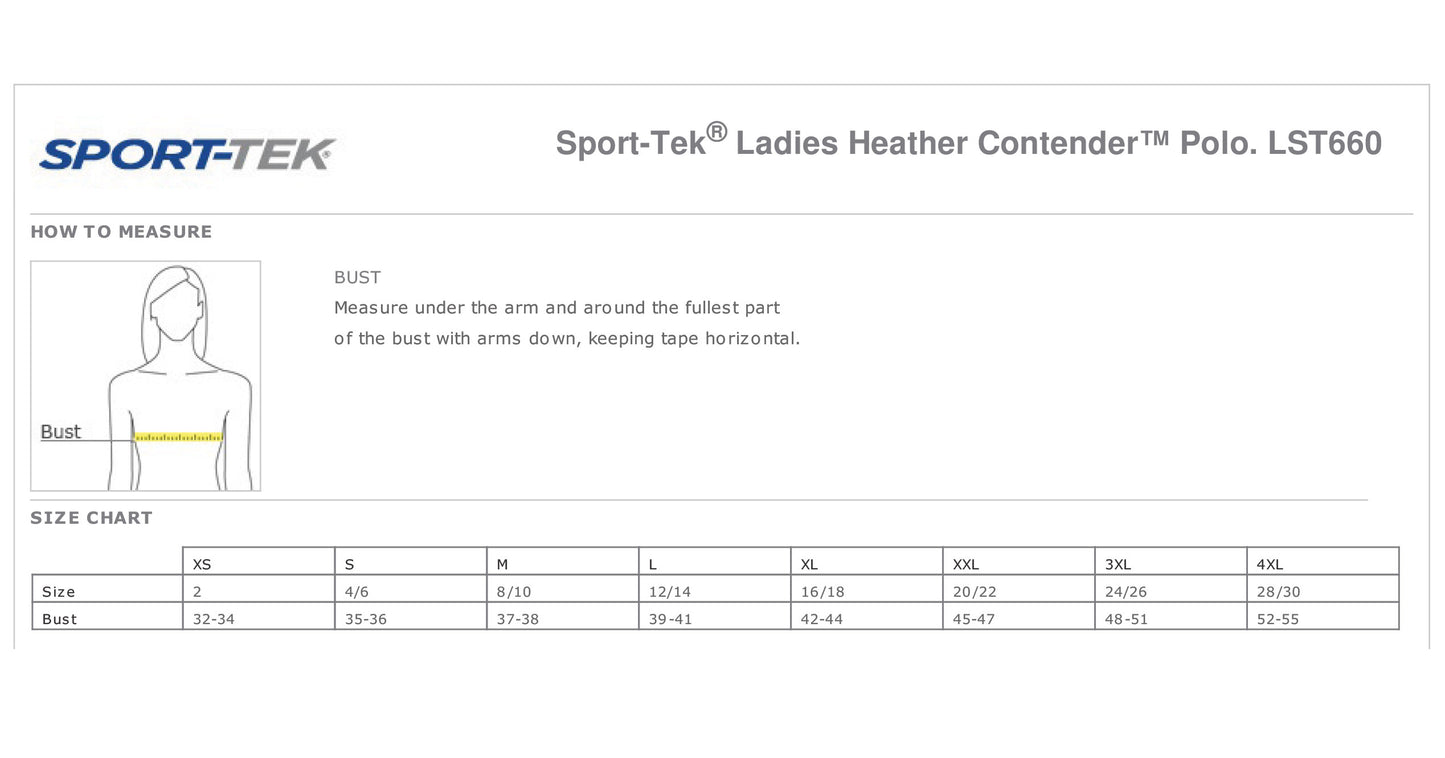The width and height of the screenshot is (1445, 758).
Task: Click the Sport-Tek logo
Action: coord(186,154)
